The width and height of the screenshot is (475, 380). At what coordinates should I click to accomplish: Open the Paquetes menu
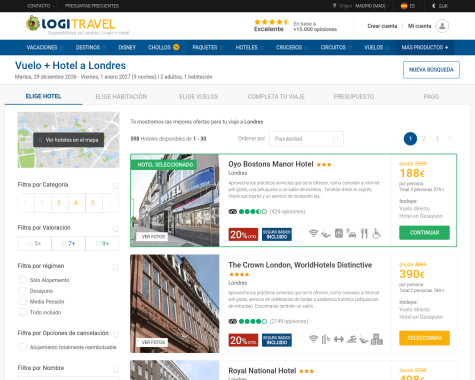click(x=207, y=47)
